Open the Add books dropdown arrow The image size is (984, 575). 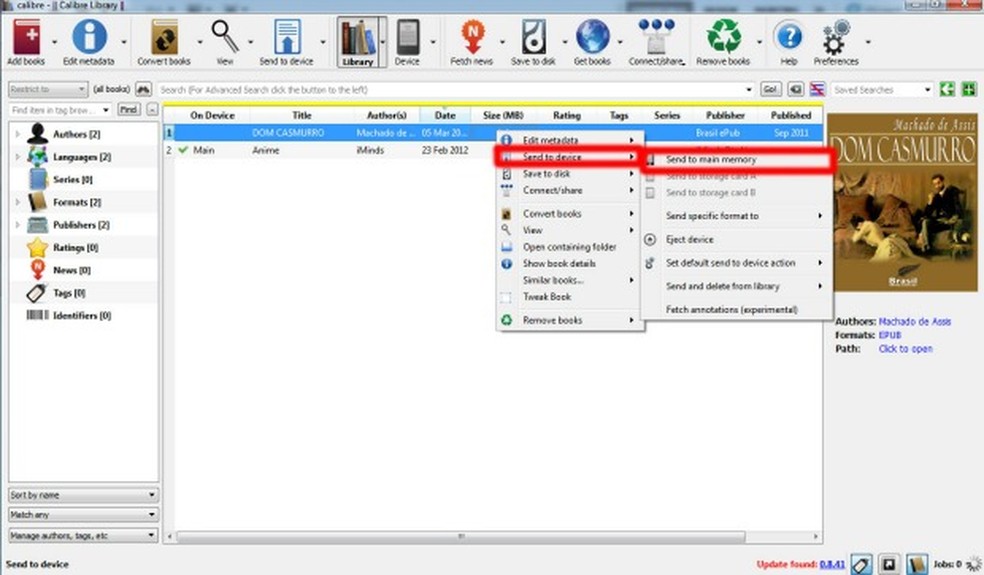point(54,42)
